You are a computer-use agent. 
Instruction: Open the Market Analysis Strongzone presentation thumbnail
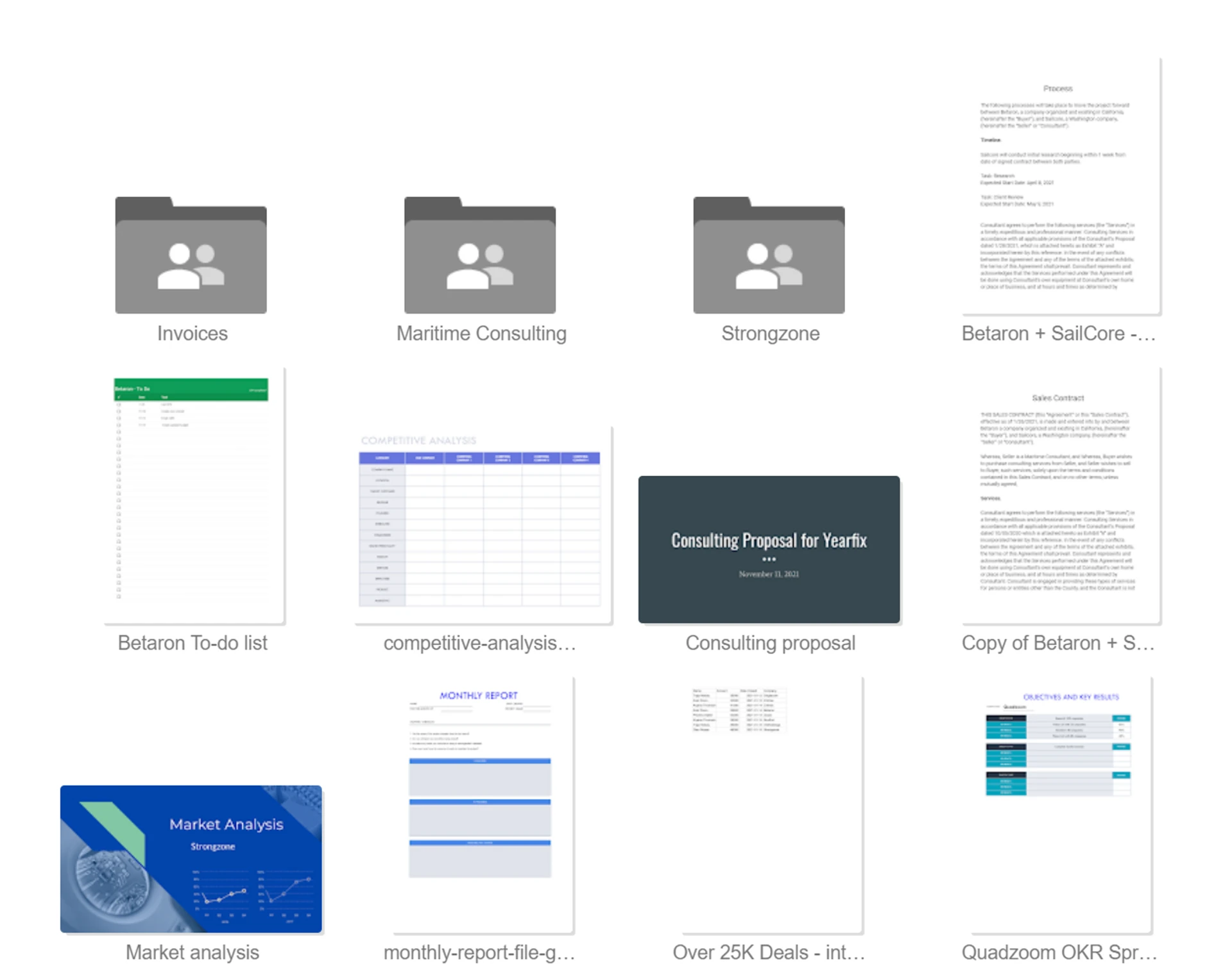(x=191, y=858)
